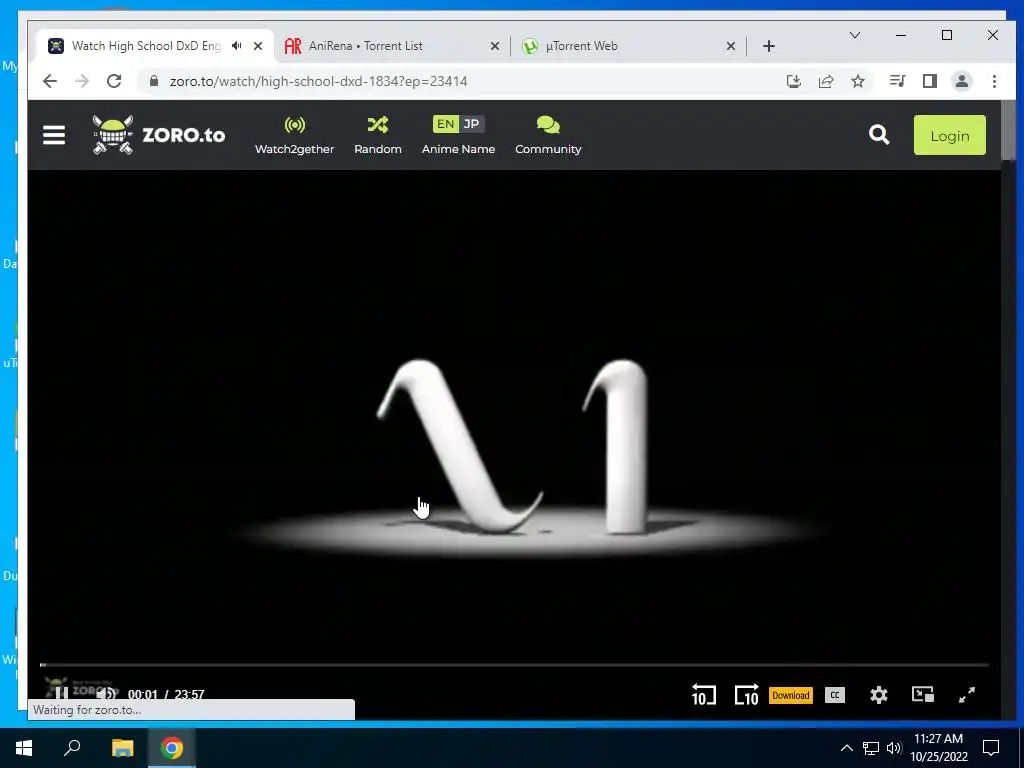Switch anime name to EN
Screen dimensions: 1024x768
445,124
